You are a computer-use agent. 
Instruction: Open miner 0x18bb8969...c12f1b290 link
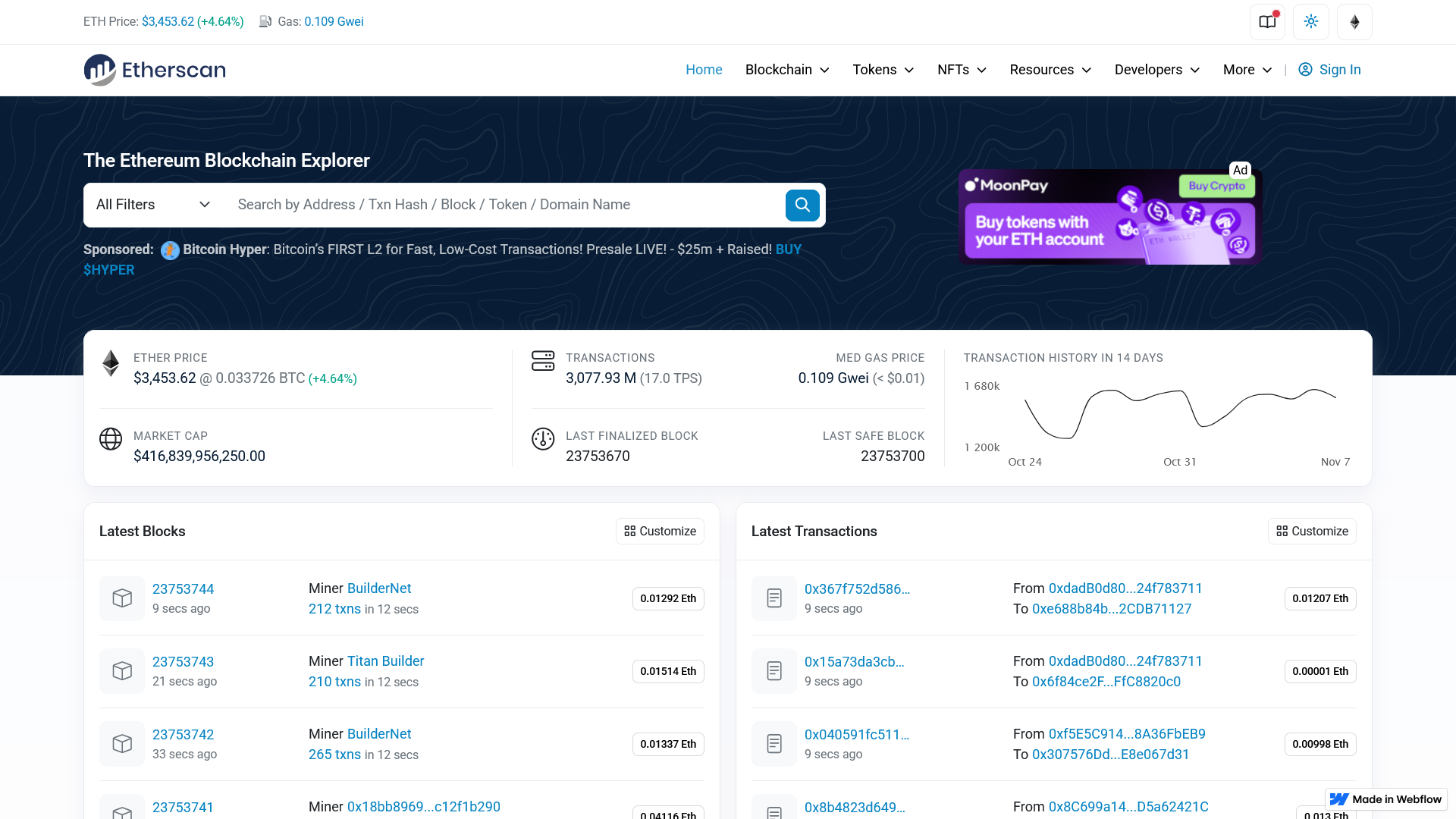click(423, 807)
